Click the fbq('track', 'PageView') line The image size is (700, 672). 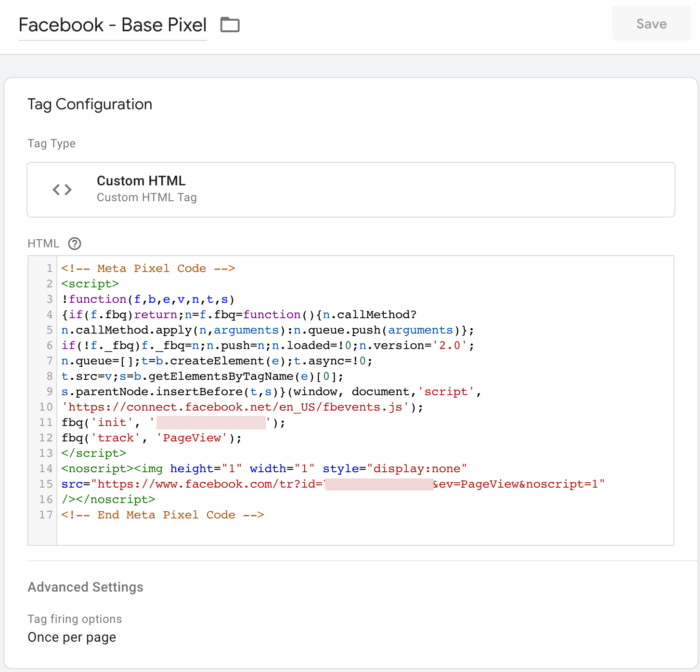click(x=151, y=438)
